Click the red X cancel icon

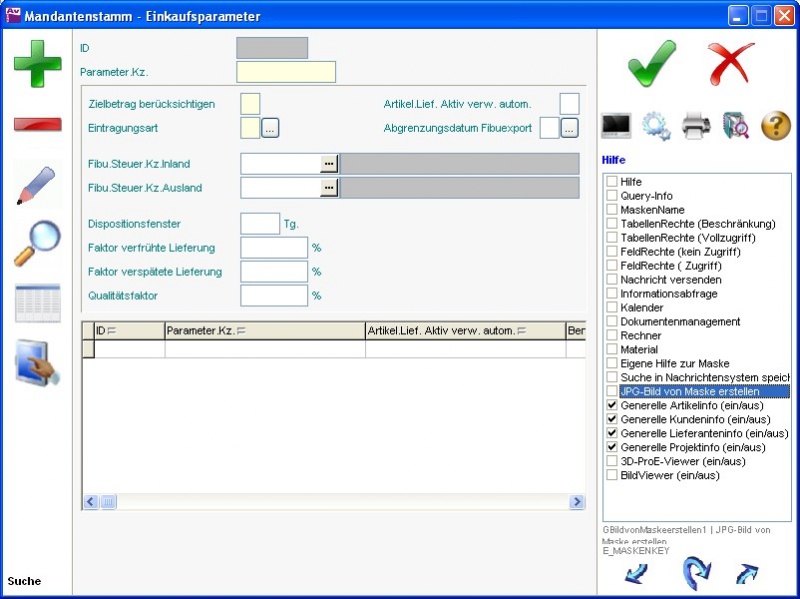pos(732,63)
